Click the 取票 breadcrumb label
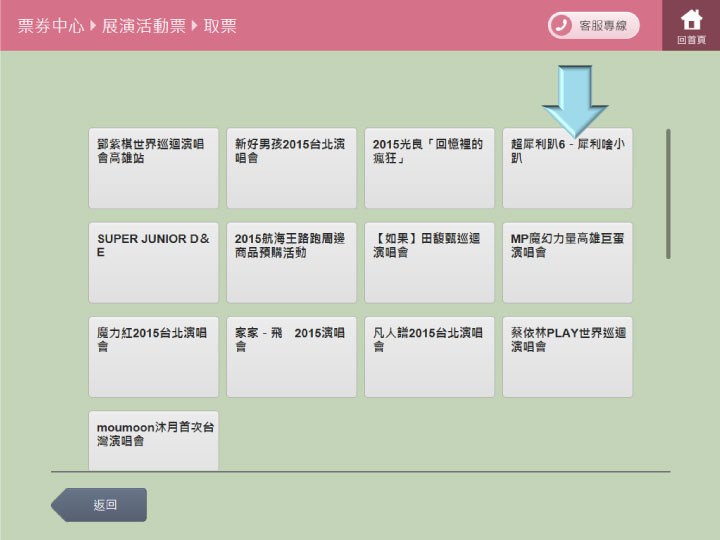 [220, 26]
